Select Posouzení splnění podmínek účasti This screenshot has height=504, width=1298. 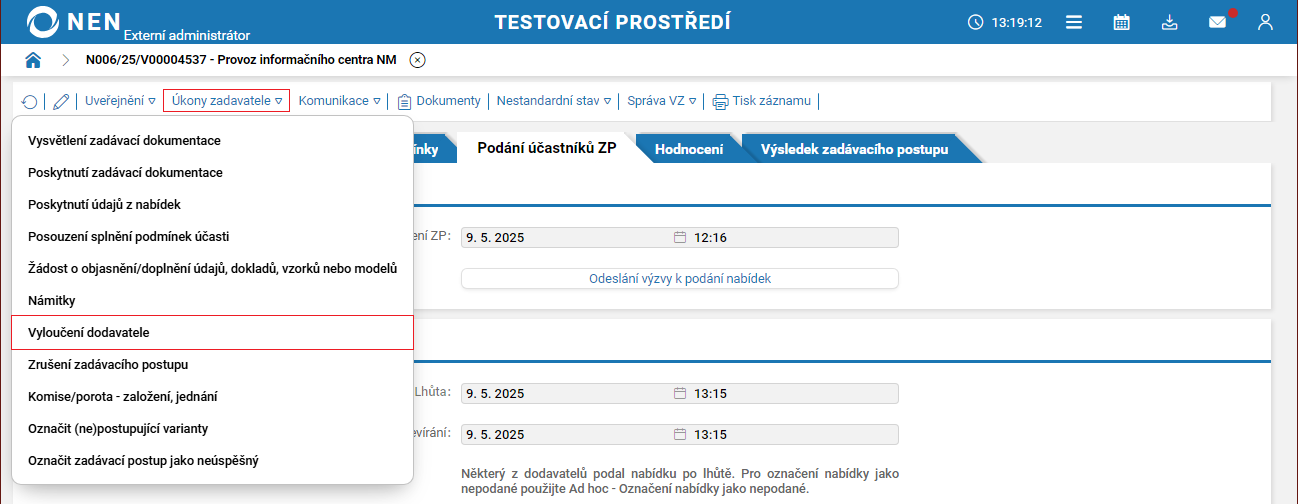[x=212, y=236]
